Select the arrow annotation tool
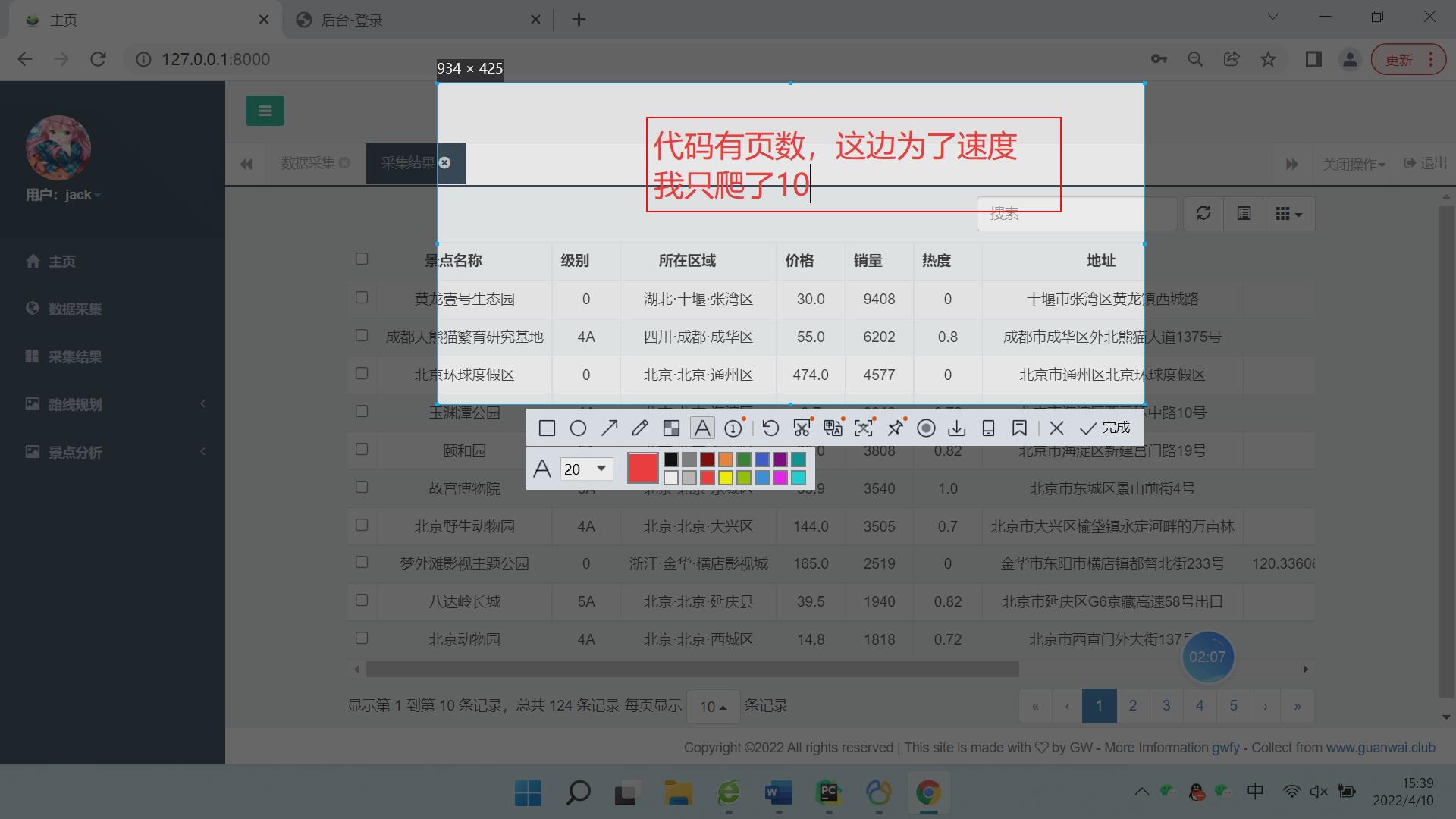 tap(609, 428)
